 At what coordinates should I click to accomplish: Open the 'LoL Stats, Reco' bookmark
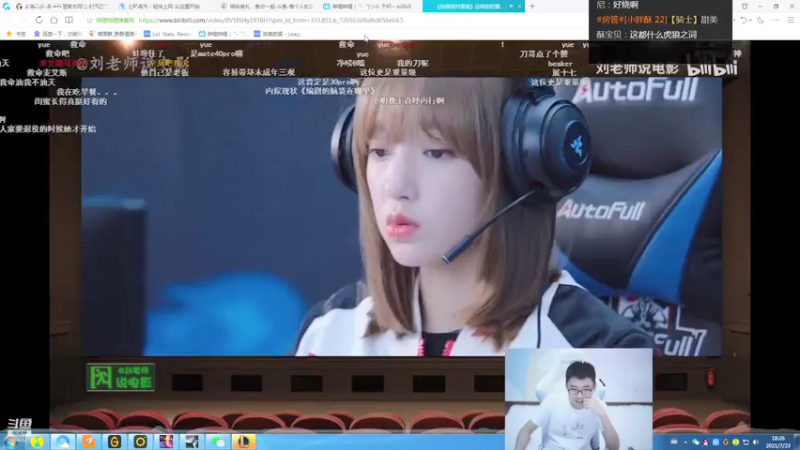(x=167, y=34)
